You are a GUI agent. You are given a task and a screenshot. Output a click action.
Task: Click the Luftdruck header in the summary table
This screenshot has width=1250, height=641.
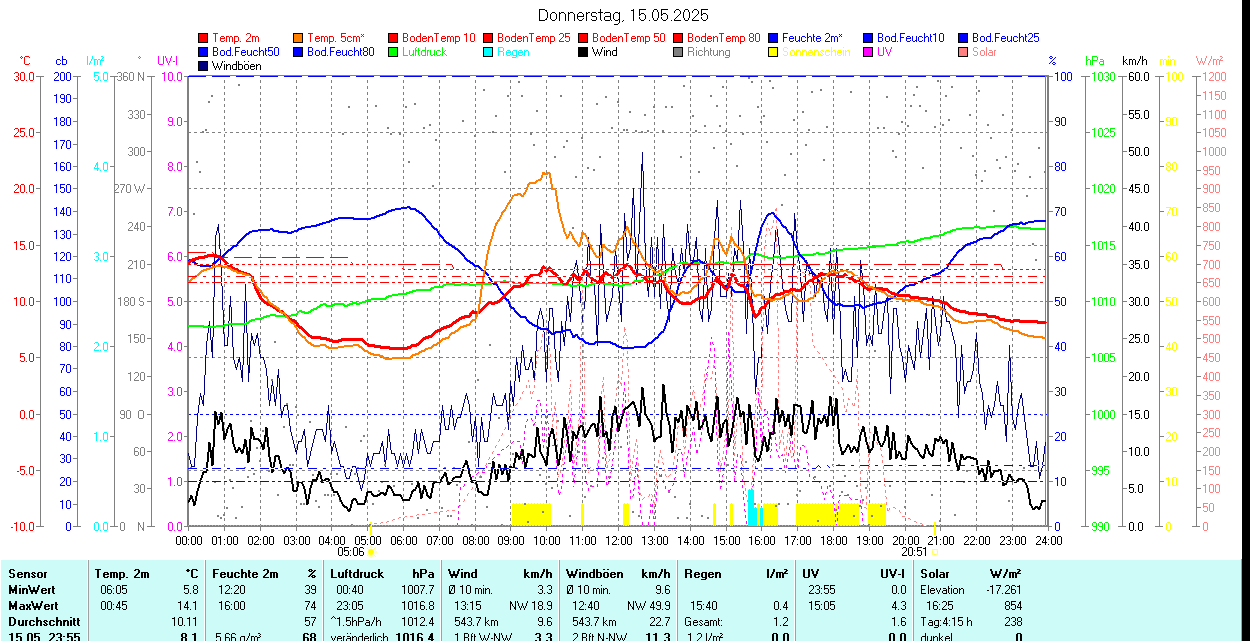358,574
